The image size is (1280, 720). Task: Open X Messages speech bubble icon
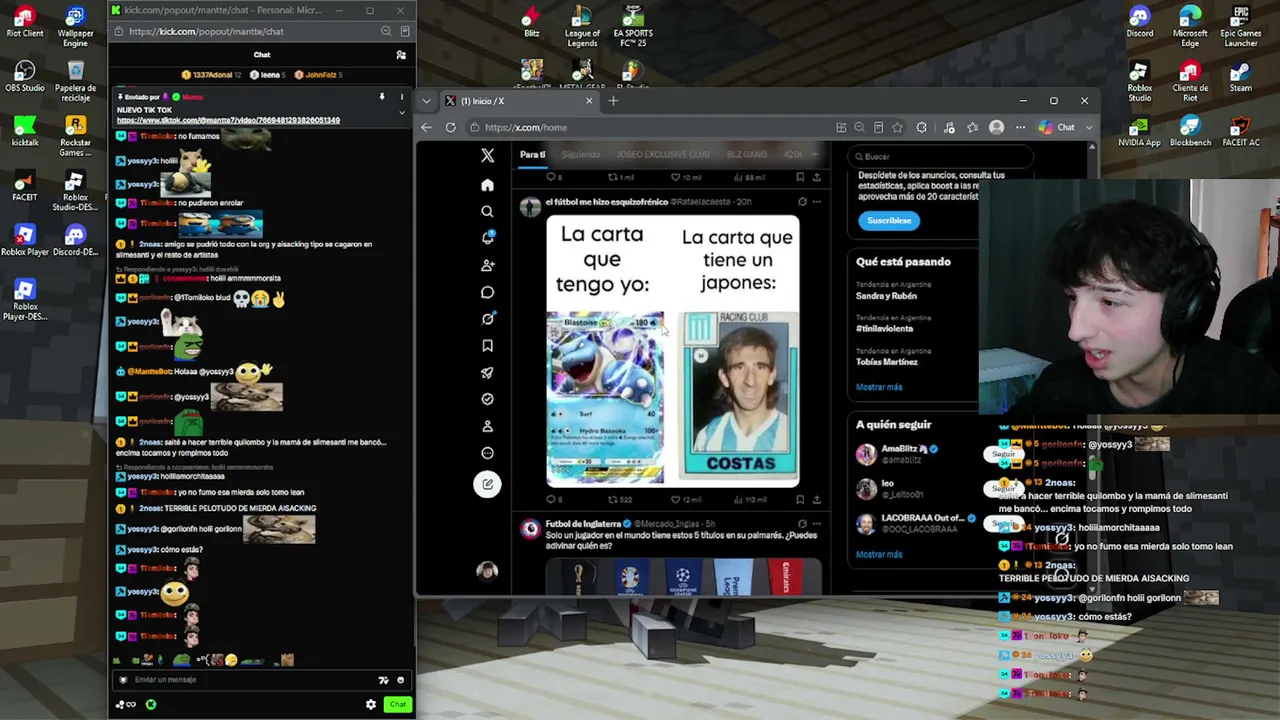point(487,292)
